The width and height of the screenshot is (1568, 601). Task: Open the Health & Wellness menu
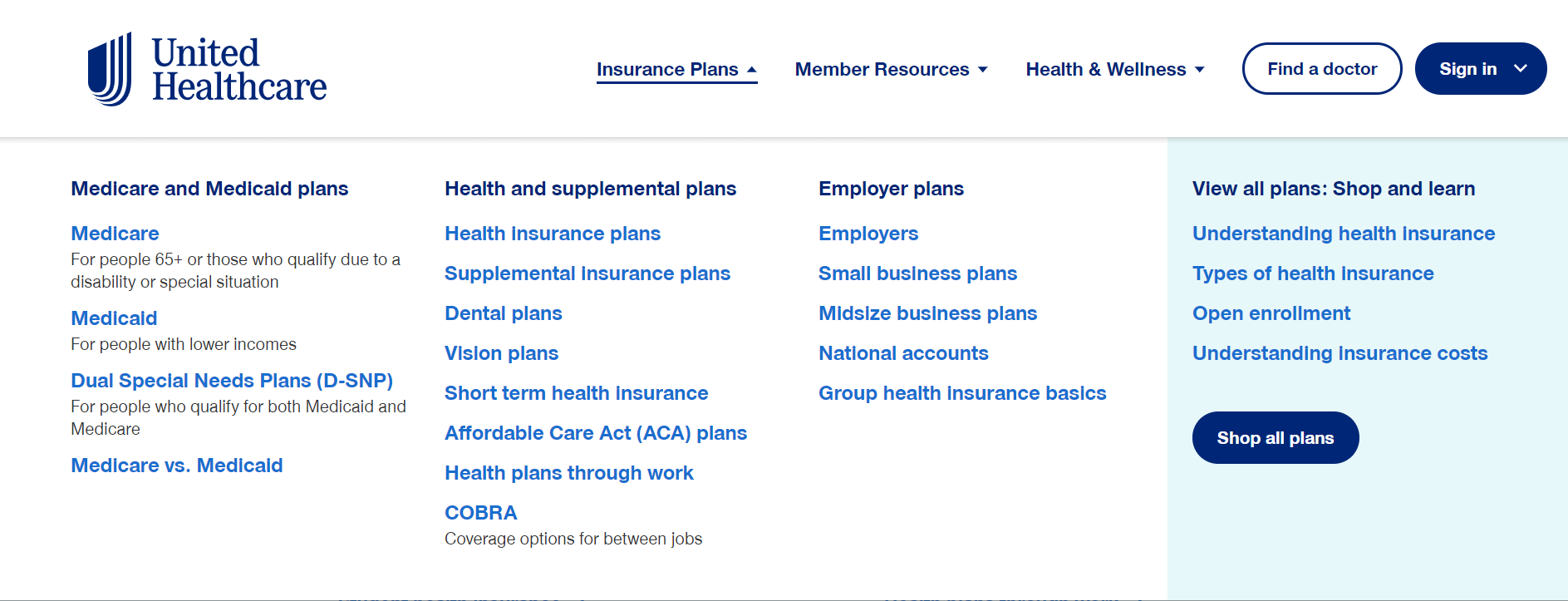(1115, 69)
